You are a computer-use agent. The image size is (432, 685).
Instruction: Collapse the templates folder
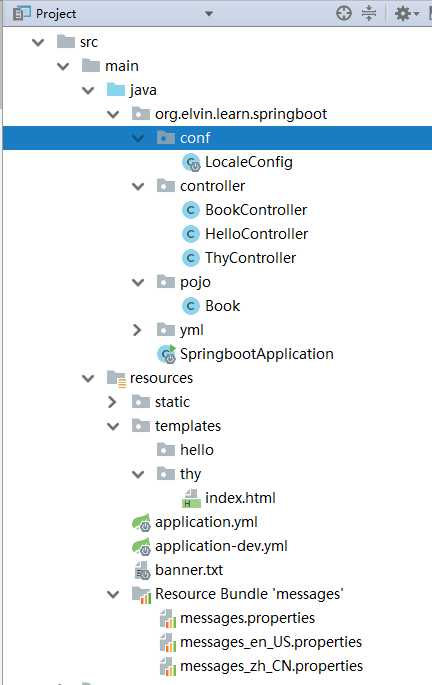[x=113, y=426]
